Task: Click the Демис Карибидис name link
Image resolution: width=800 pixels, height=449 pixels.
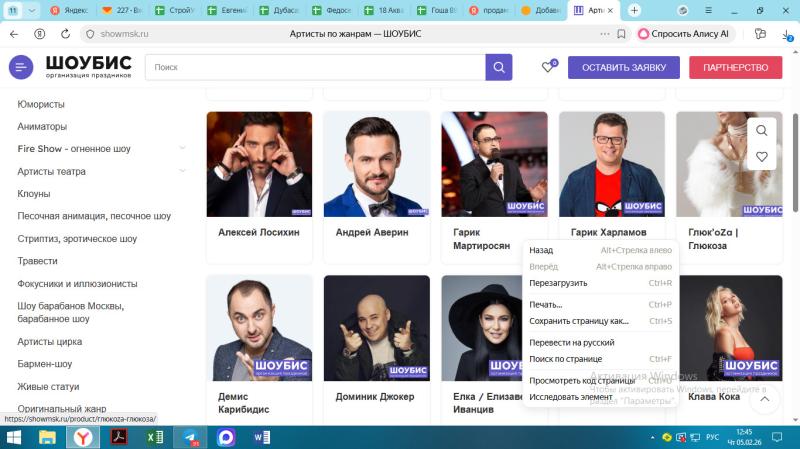Action: pos(243,403)
